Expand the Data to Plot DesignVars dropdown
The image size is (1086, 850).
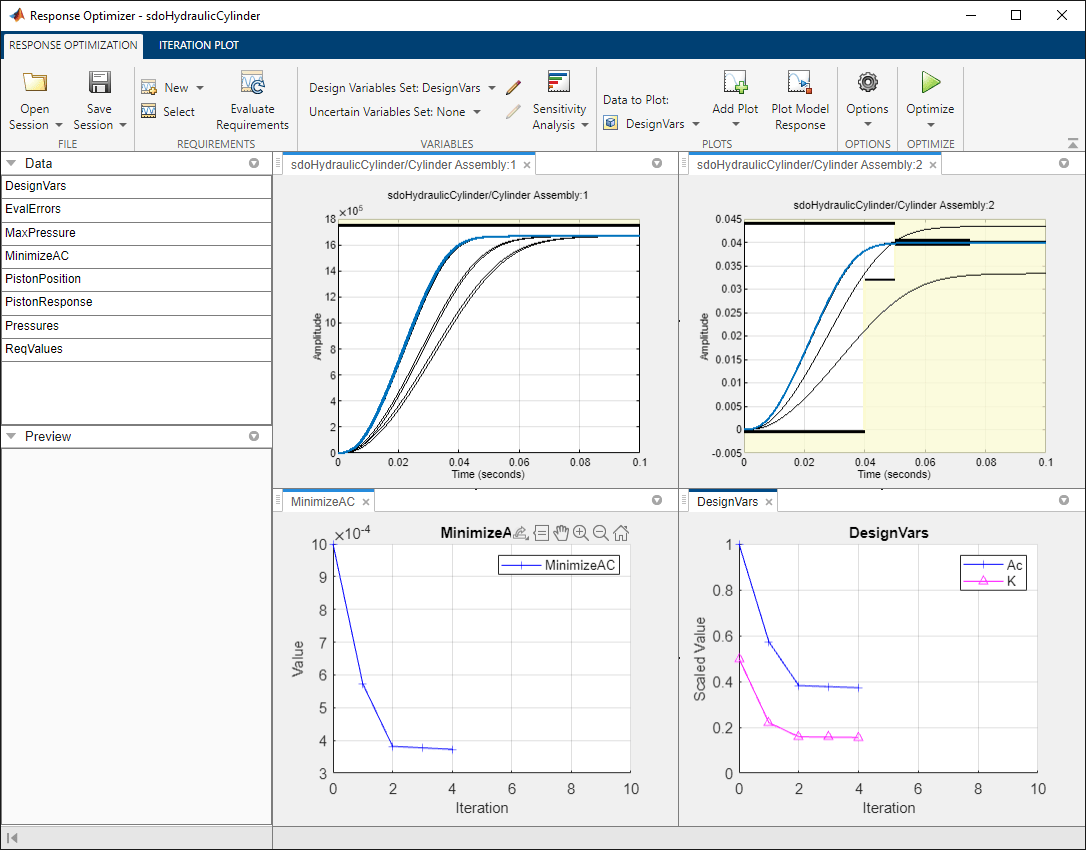pyautogui.click(x=696, y=124)
